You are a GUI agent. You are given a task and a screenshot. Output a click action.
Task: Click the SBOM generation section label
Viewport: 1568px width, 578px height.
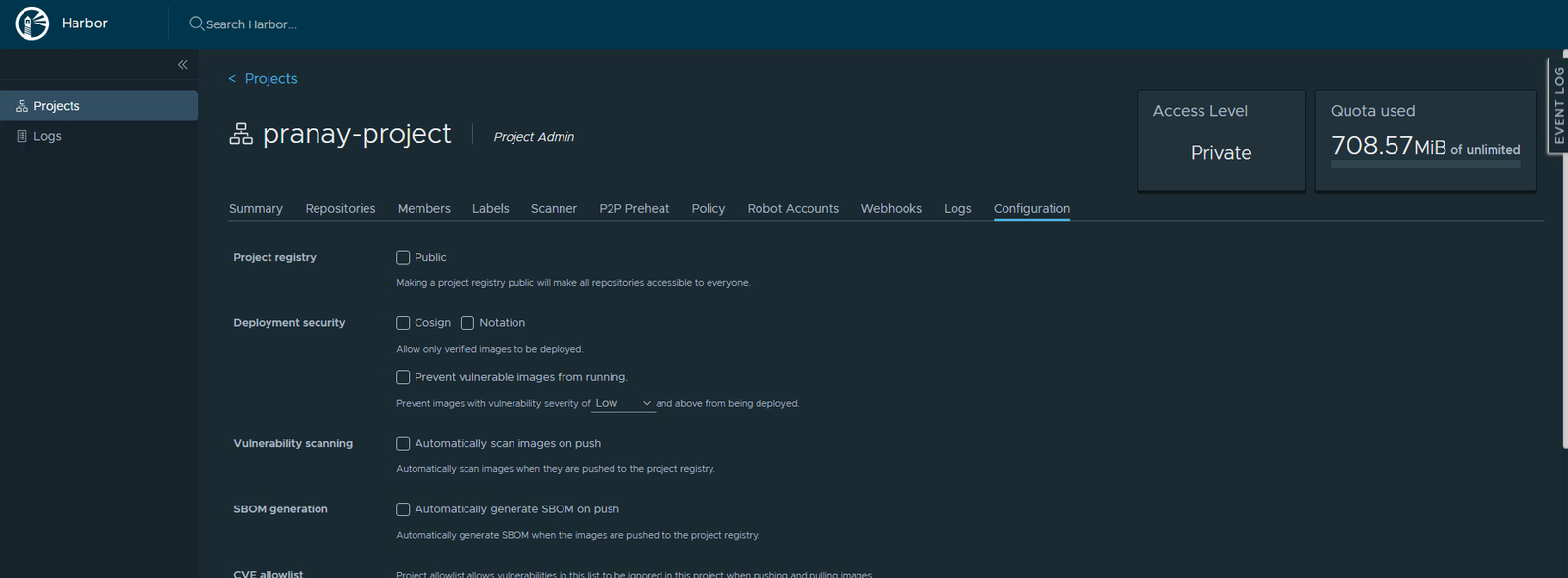[x=280, y=509]
